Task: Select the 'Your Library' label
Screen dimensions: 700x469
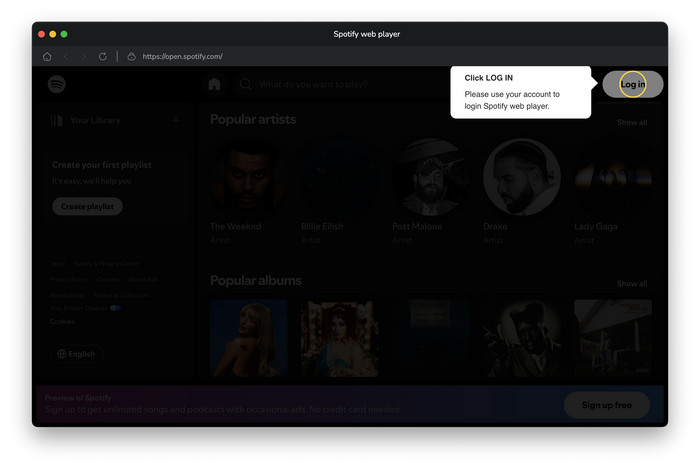Action: (x=96, y=120)
